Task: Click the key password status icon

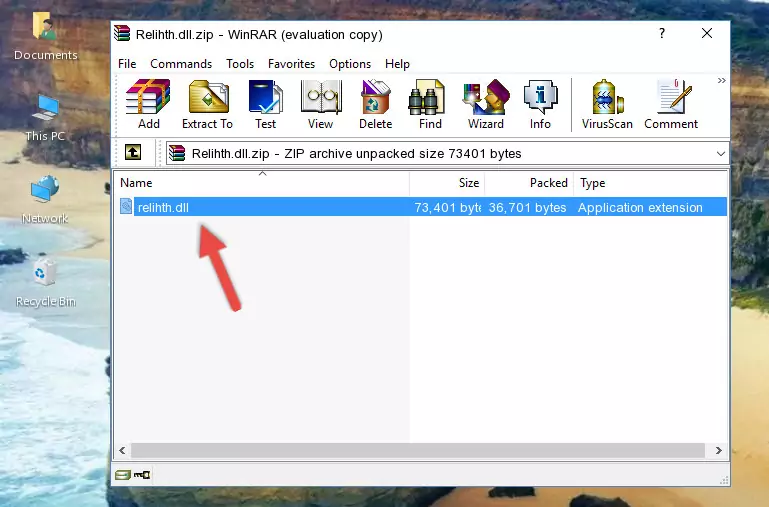Action: pos(142,474)
